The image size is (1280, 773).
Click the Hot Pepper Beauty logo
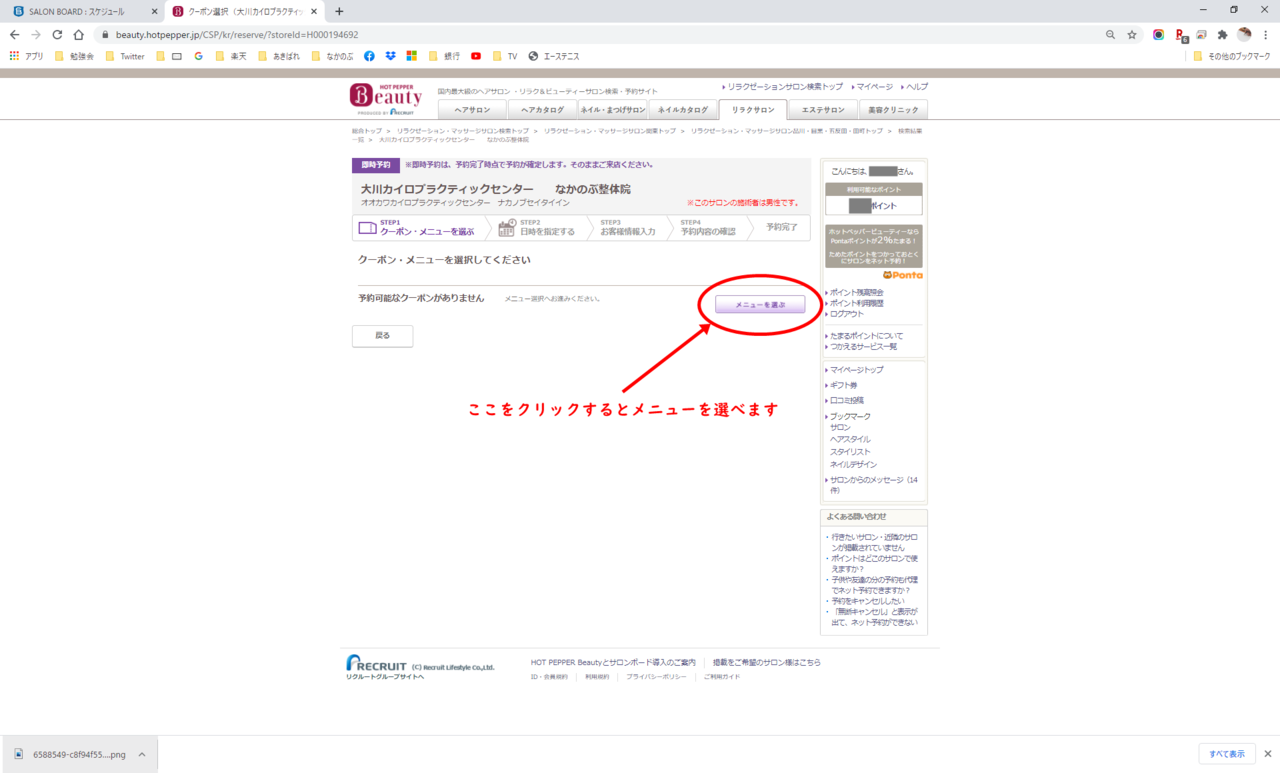click(x=386, y=99)
